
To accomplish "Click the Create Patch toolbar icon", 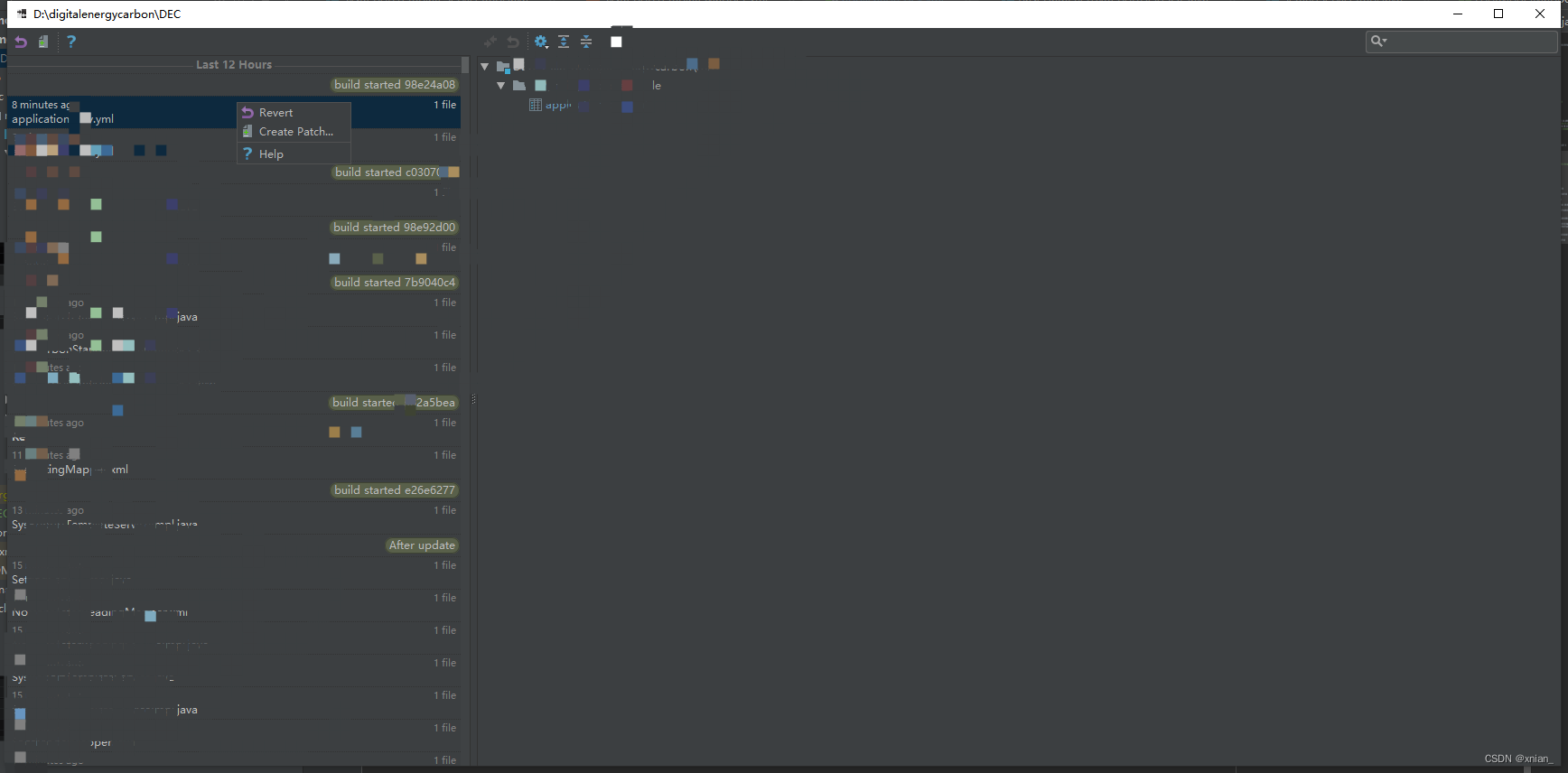I will [x=43, y=42].
